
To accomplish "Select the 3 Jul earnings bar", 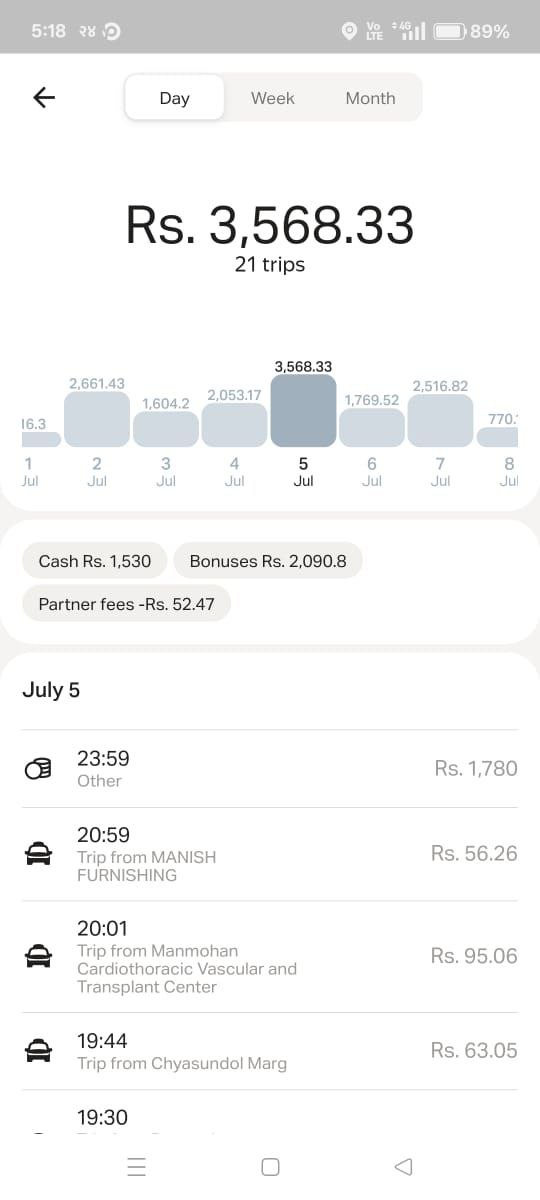I will point(166,429).
